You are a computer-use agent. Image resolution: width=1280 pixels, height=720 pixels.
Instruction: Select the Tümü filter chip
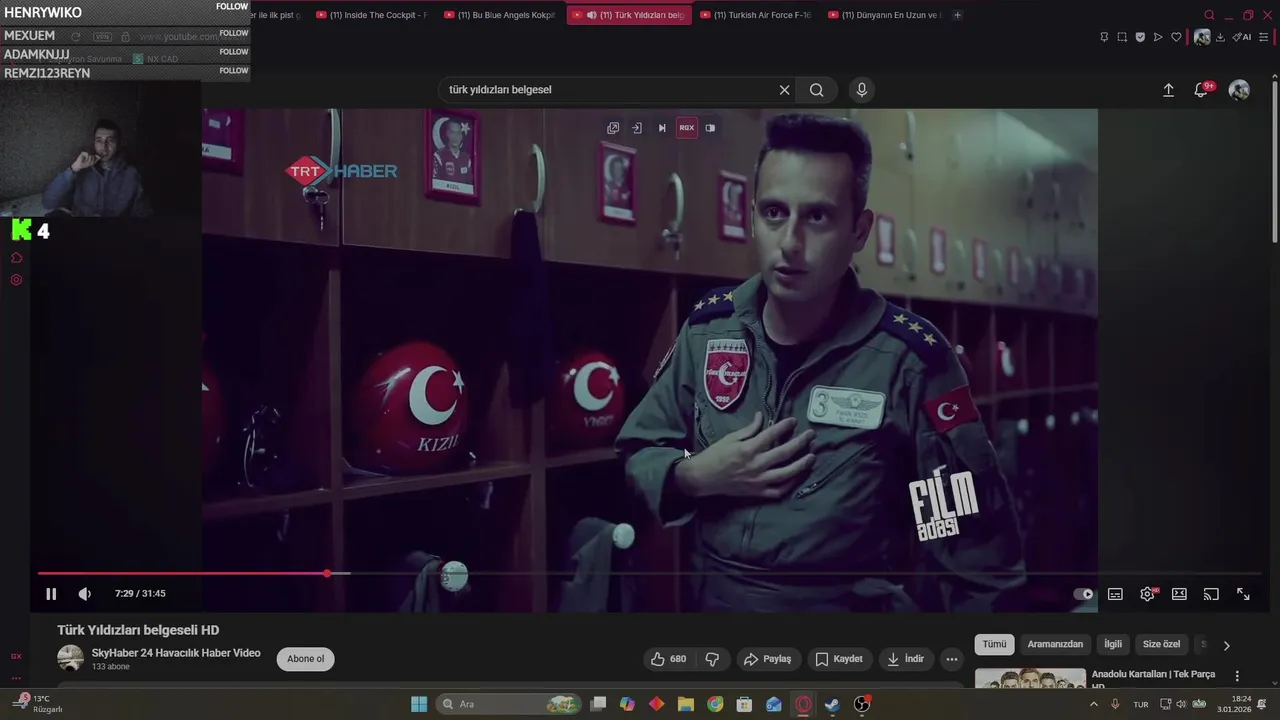click(x=994, y=645)
